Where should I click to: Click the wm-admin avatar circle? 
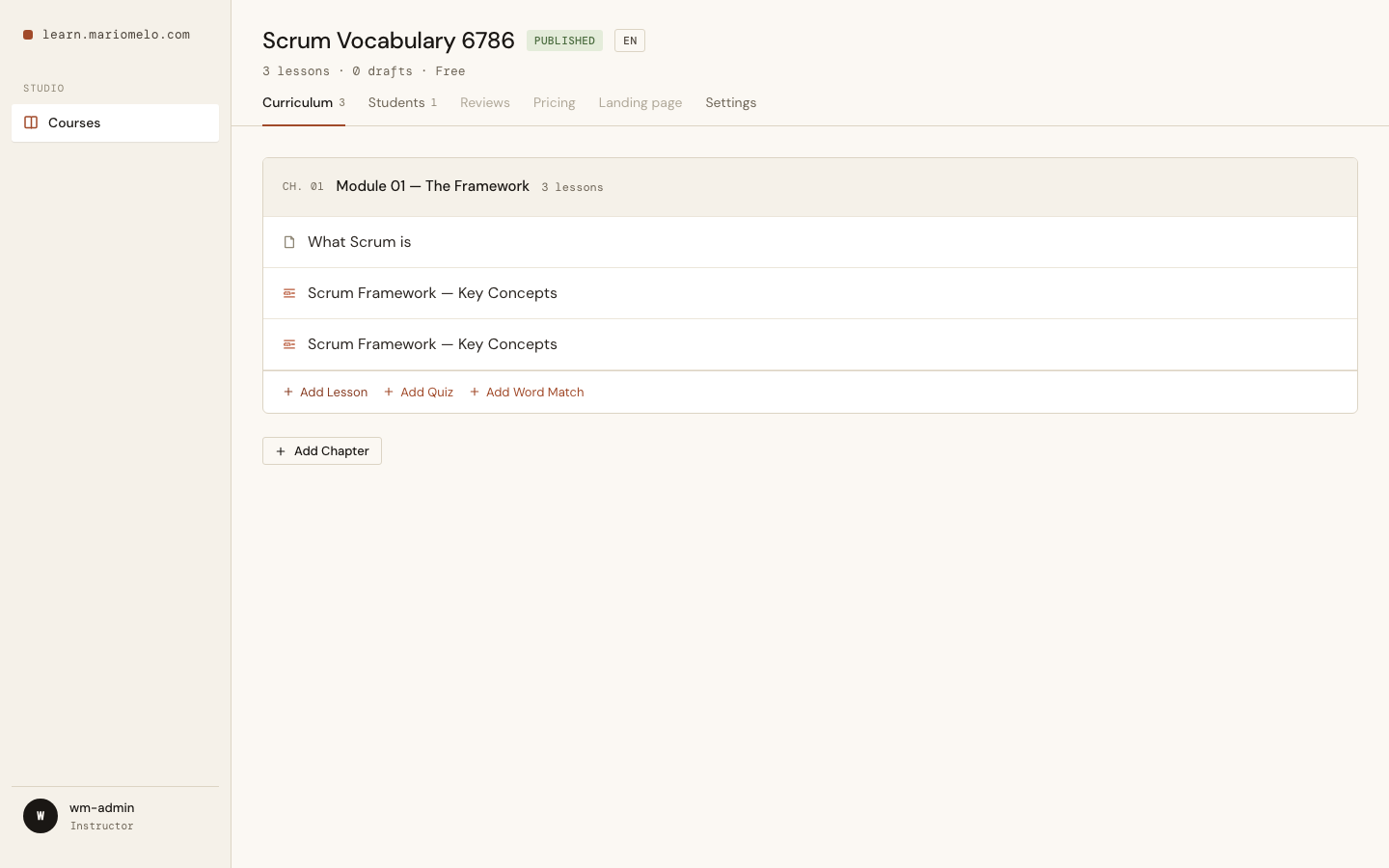[41, 816]
